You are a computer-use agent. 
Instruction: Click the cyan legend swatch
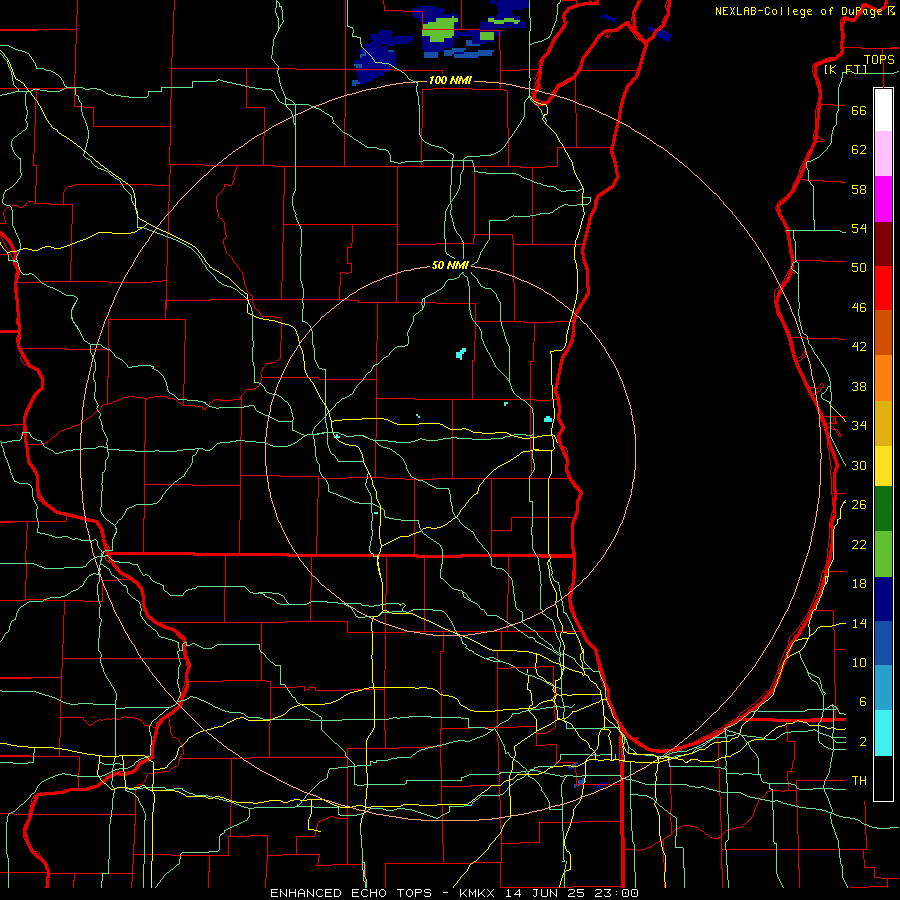tap(883, 733)
